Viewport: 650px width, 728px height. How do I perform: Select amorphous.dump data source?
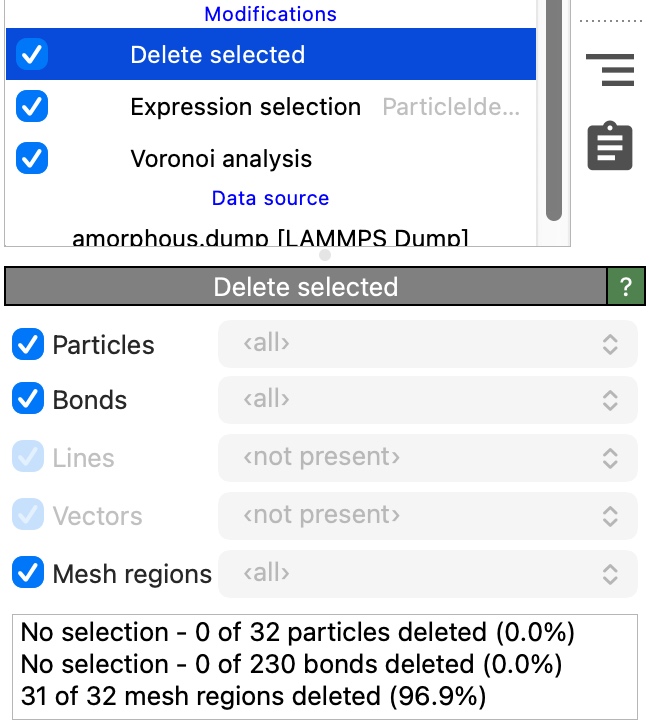[x=270, y=237]
